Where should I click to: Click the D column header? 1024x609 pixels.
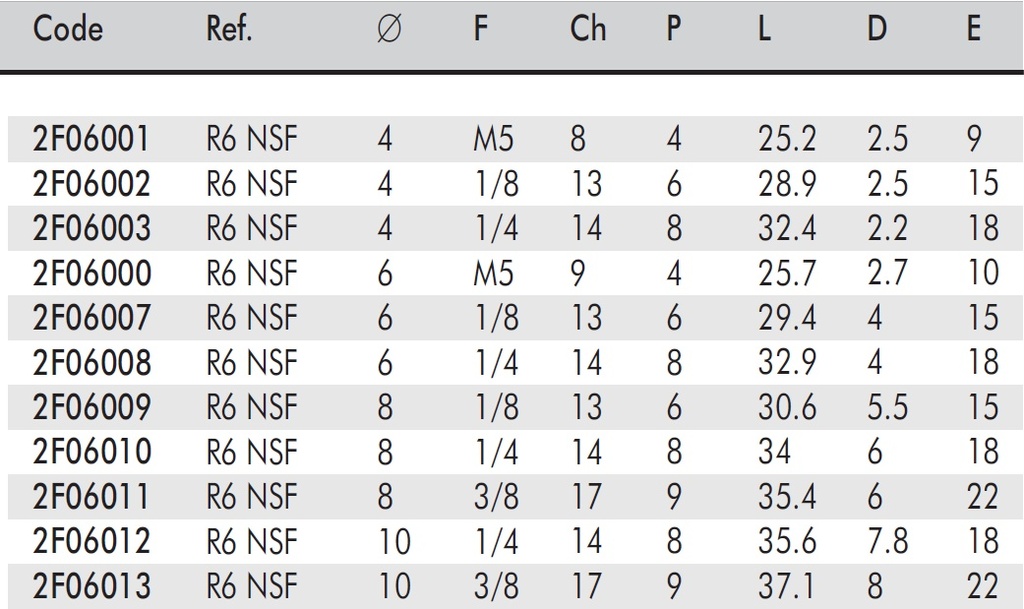pyautogui.click(x=877, y=29)
